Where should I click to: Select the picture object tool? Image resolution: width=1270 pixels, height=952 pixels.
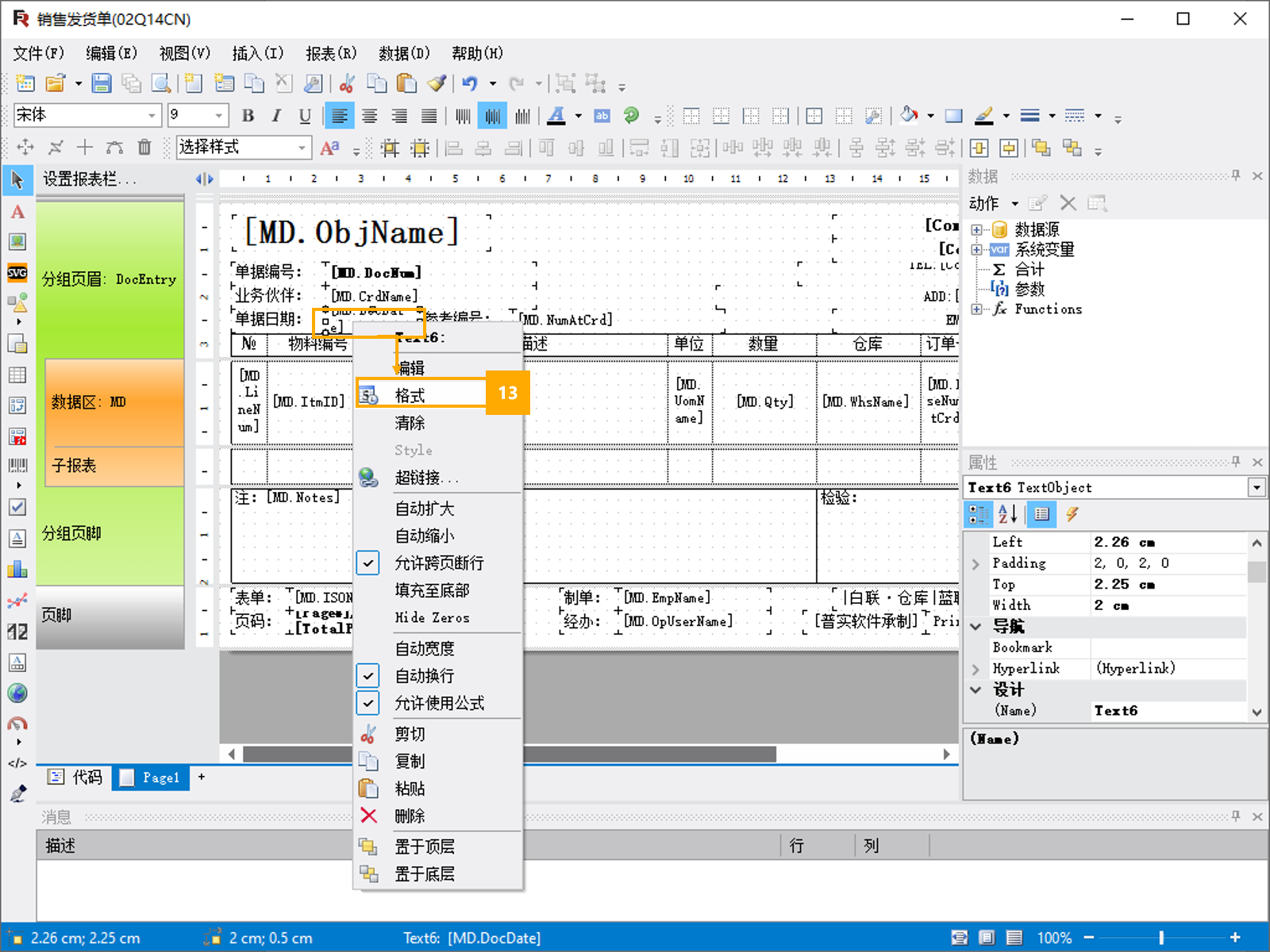[17, 242]
